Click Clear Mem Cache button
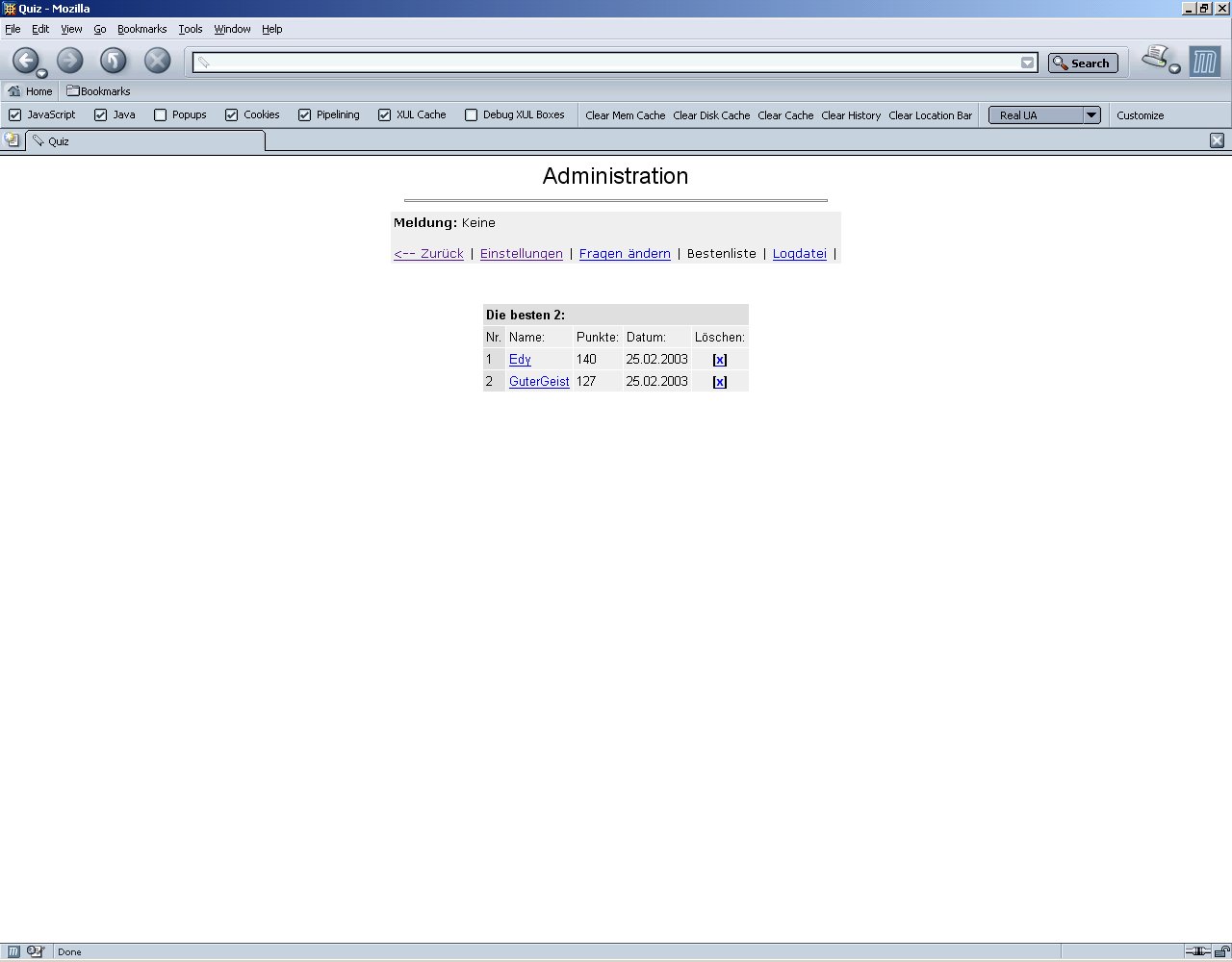Viewport: 1232px width, 962px height. tap(626, 115)
